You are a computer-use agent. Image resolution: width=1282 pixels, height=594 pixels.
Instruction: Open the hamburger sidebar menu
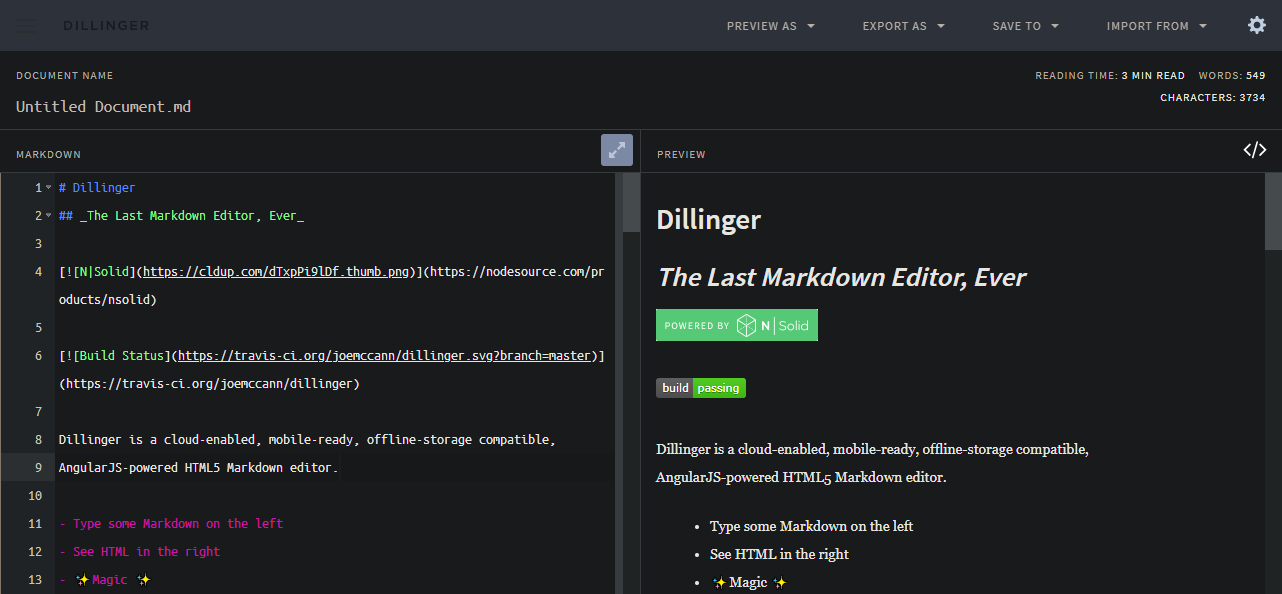25,26
